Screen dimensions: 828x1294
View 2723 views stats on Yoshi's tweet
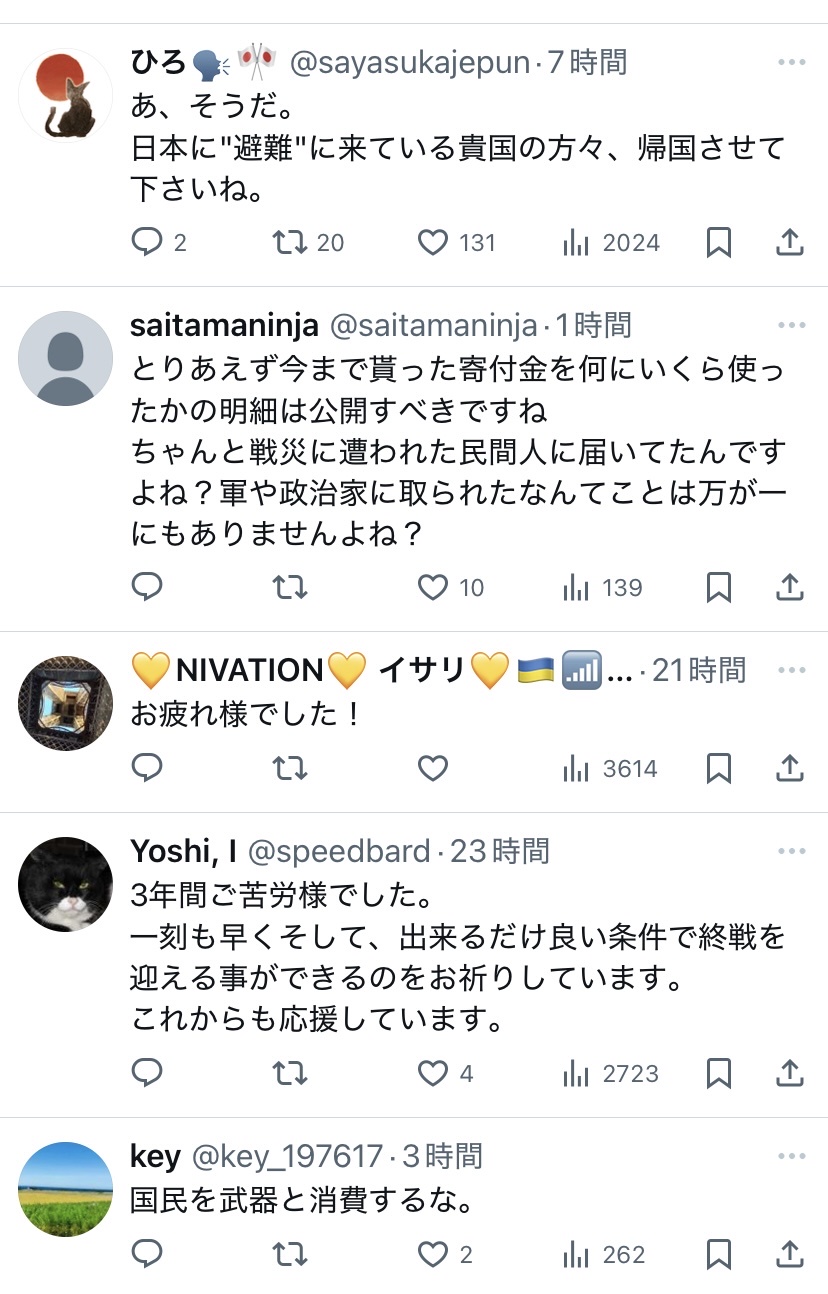click(x=610, y=1073)
